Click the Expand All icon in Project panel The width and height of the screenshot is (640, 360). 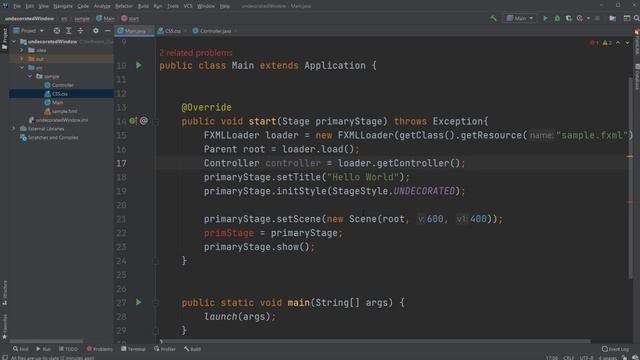69,31
